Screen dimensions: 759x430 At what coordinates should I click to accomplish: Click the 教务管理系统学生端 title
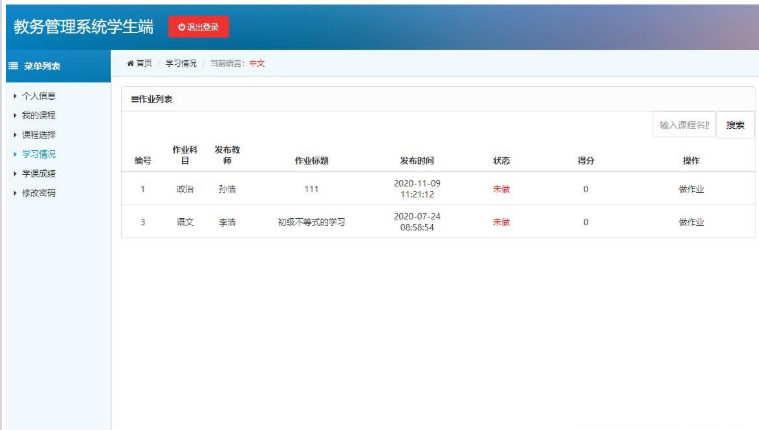pyautogui.click(x=83, y=26)
